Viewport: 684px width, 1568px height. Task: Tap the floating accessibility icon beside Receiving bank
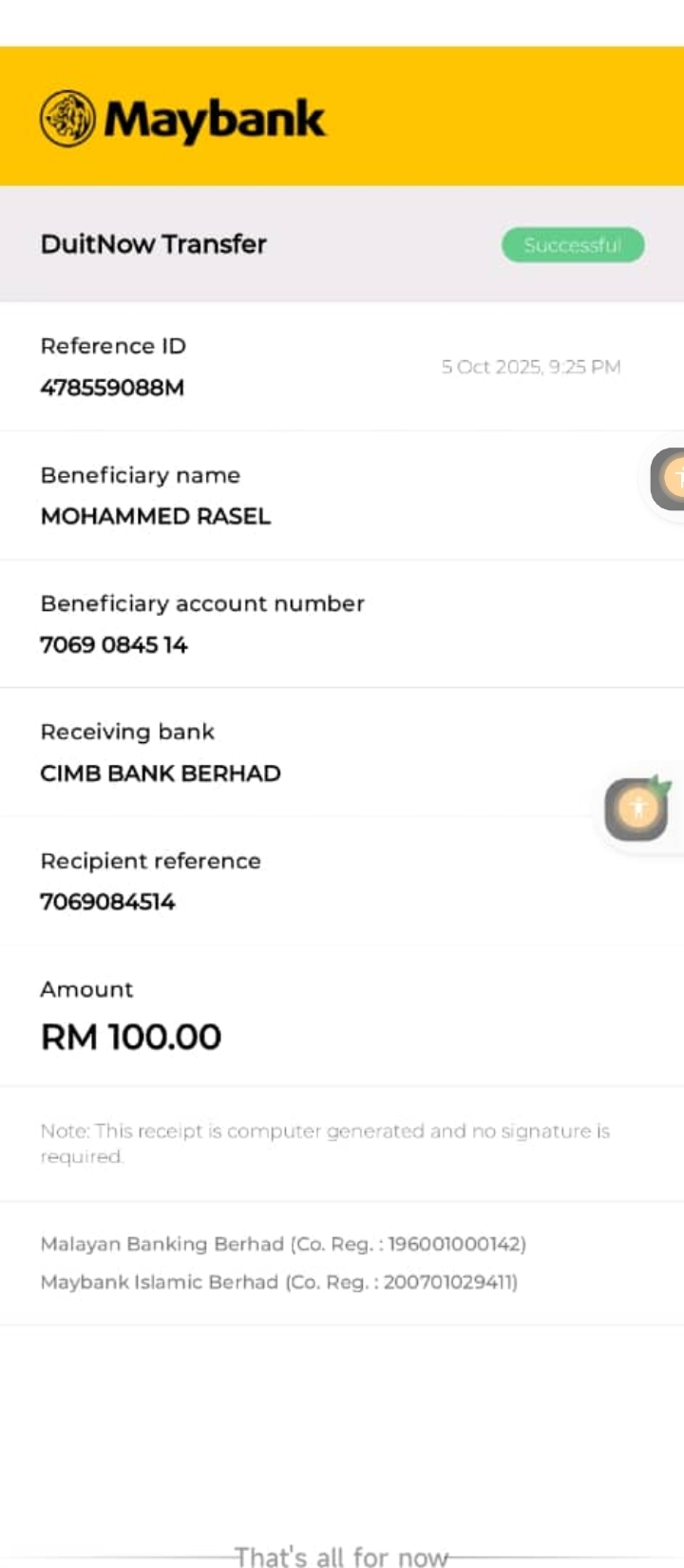637,809
